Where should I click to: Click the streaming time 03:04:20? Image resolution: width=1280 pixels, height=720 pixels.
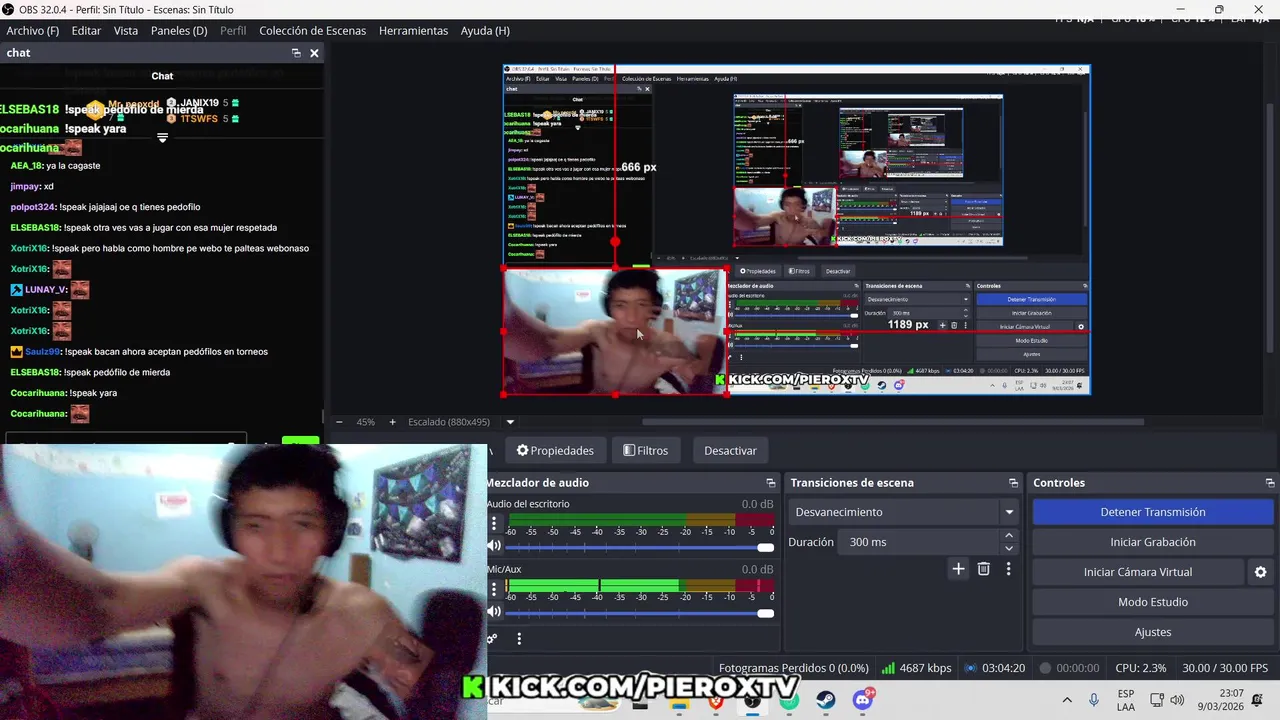(995, 668)
